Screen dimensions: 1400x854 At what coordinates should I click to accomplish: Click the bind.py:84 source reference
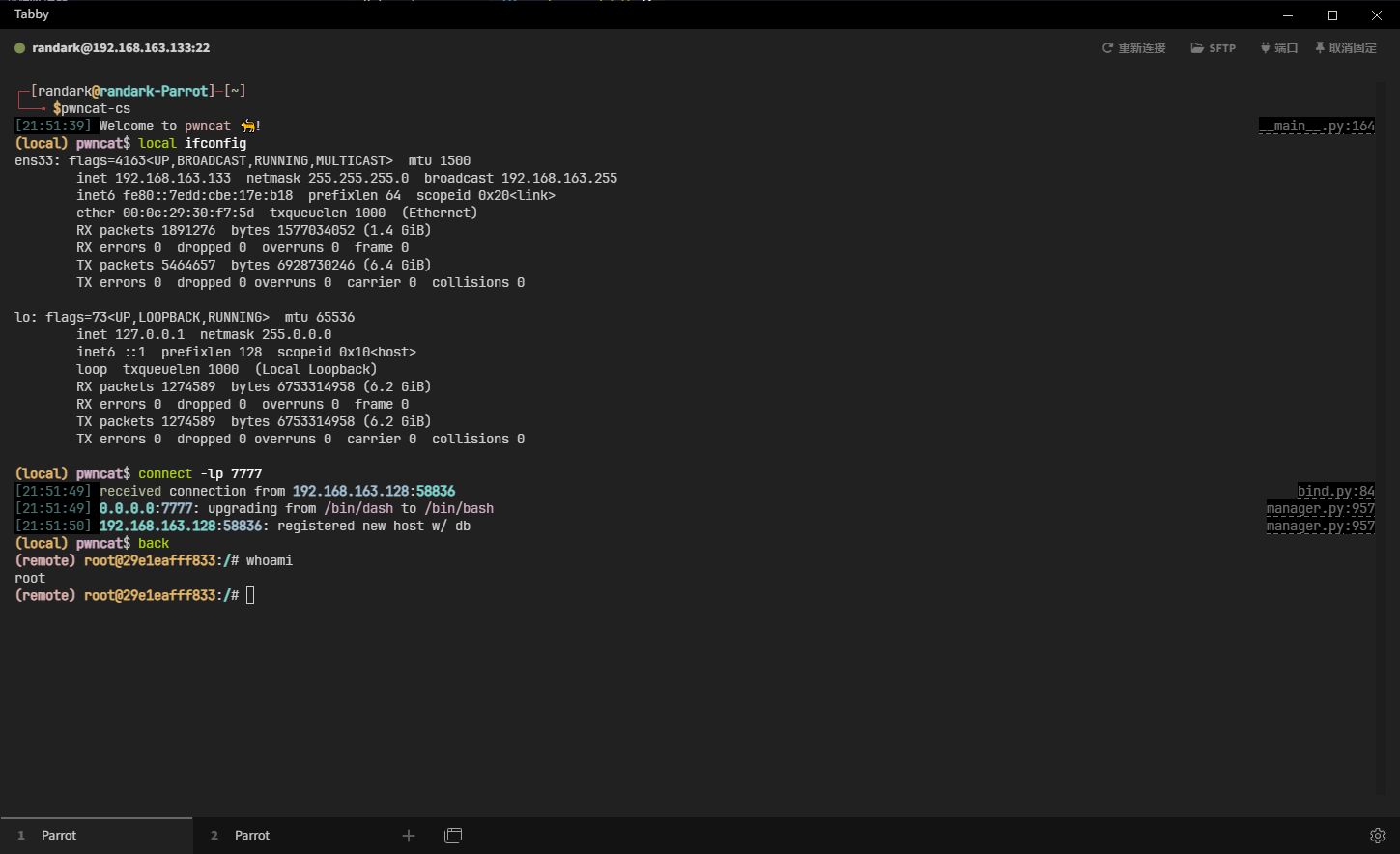1336,491
